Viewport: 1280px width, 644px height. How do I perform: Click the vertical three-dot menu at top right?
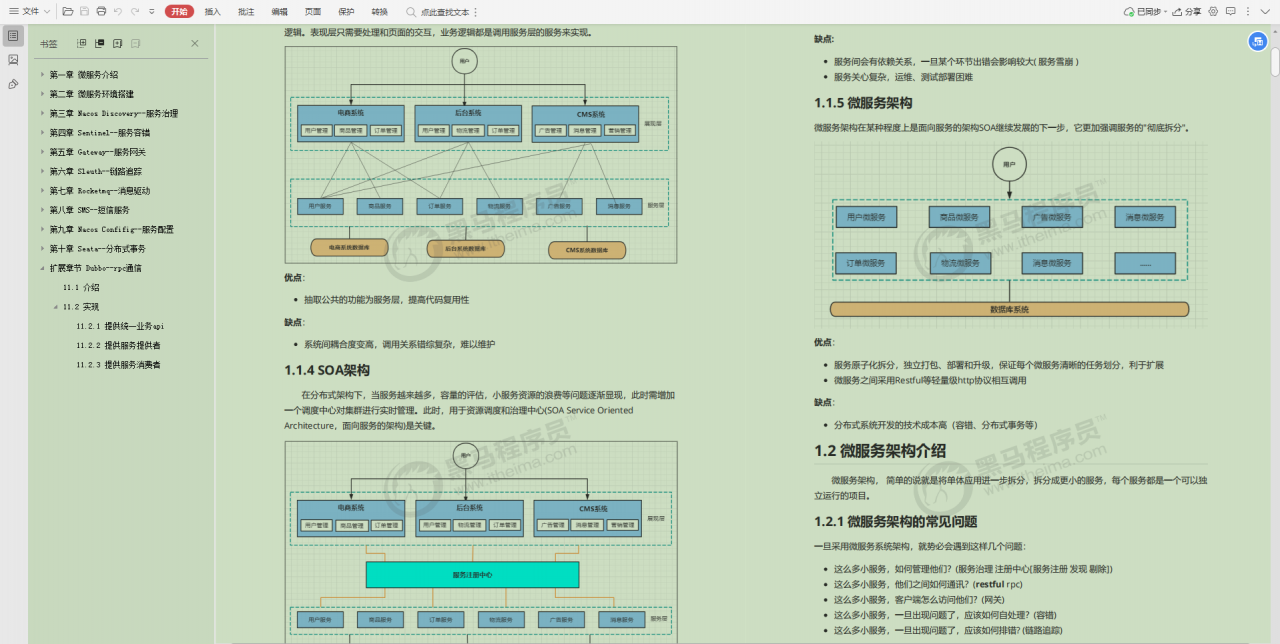[x=1247, y=11]
